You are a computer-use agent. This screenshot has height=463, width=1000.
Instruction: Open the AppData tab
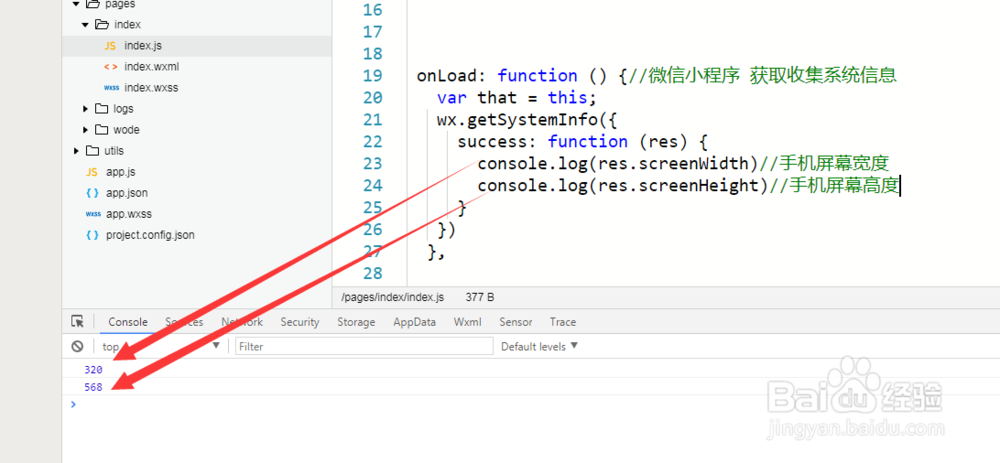coord(415,322)
